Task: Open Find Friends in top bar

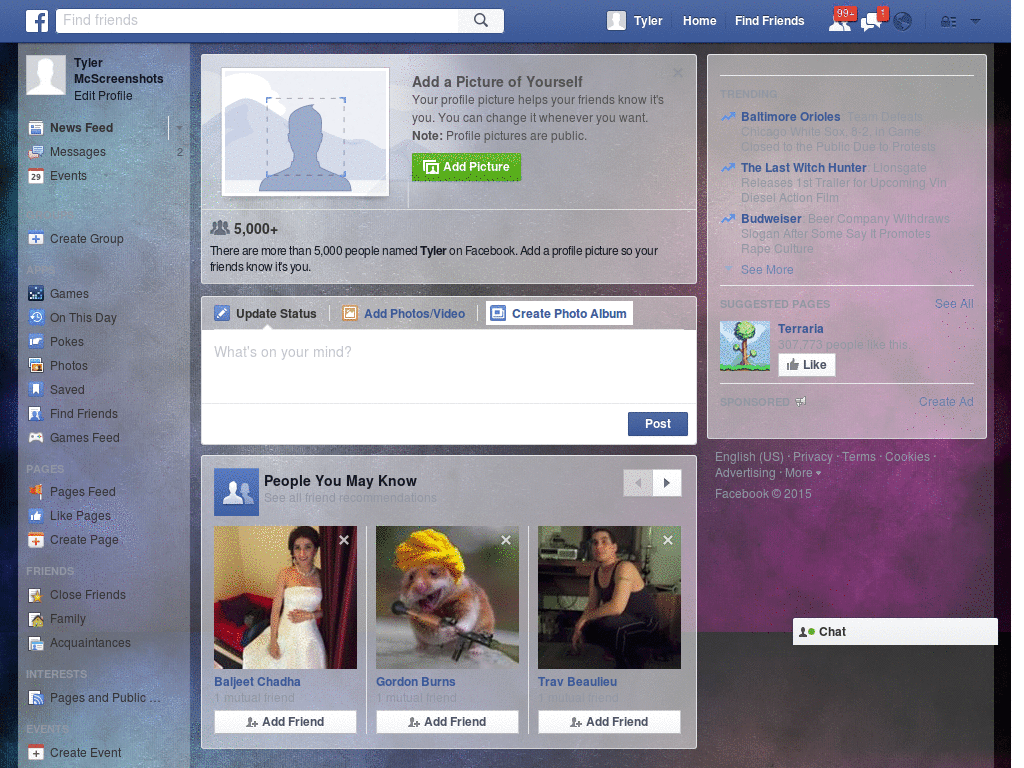Action: (769, 21)
